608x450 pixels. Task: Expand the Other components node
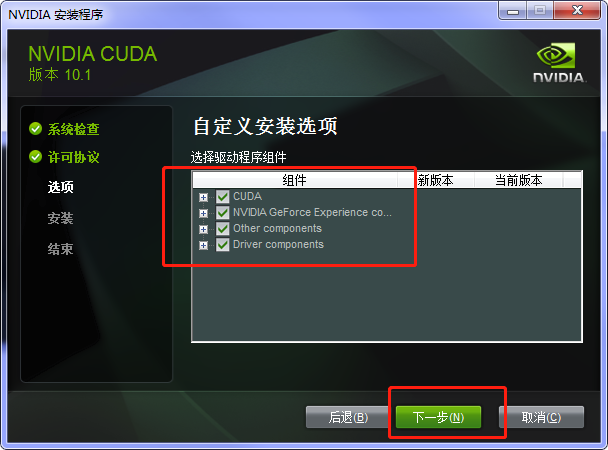[x=203, y=229]
